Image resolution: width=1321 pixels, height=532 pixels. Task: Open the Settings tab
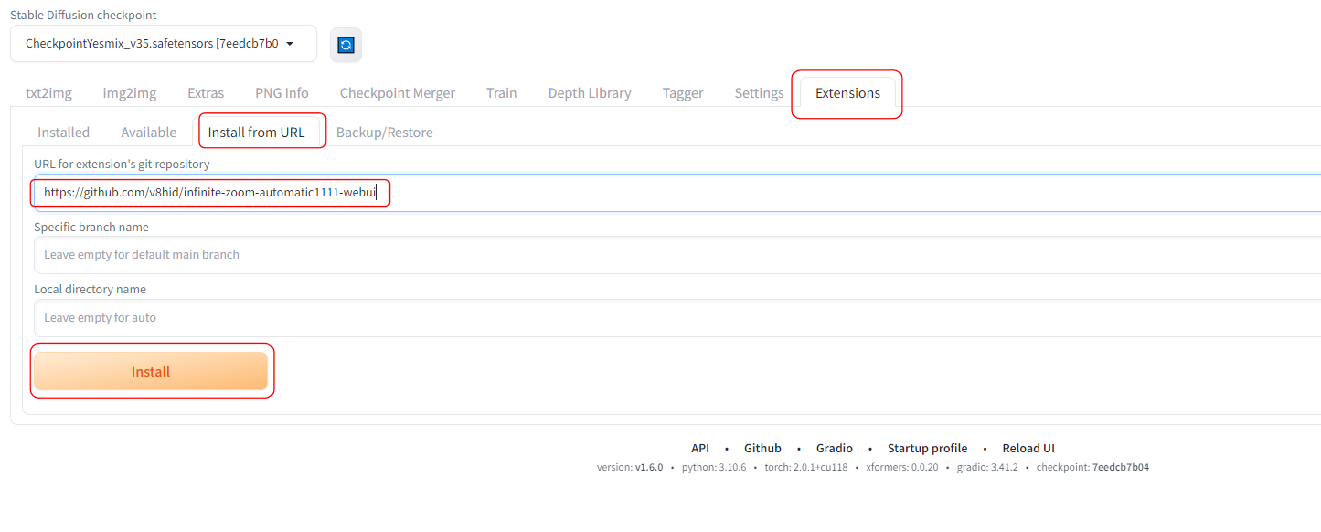(759, 93)
